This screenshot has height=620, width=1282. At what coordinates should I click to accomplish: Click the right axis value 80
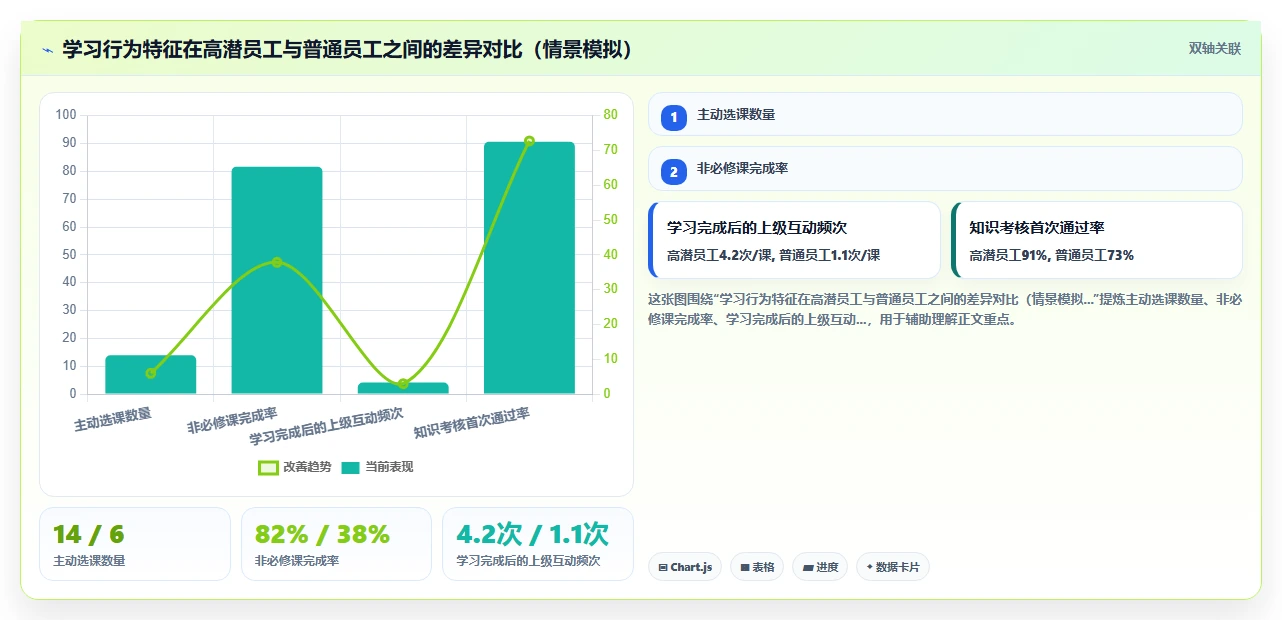611,115
